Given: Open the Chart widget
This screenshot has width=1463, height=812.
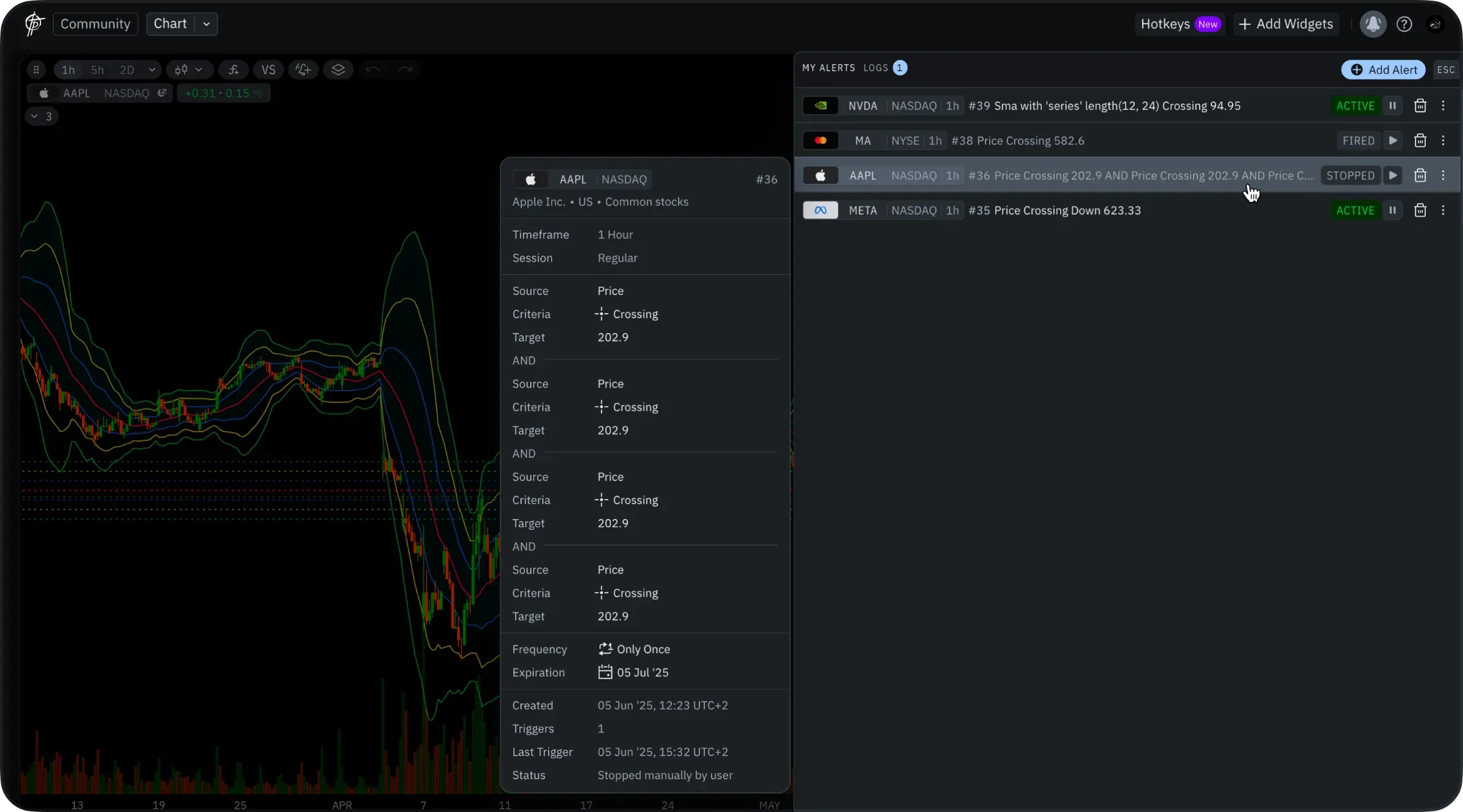Looking at the screenshot, I should click(x=171, y=24).
